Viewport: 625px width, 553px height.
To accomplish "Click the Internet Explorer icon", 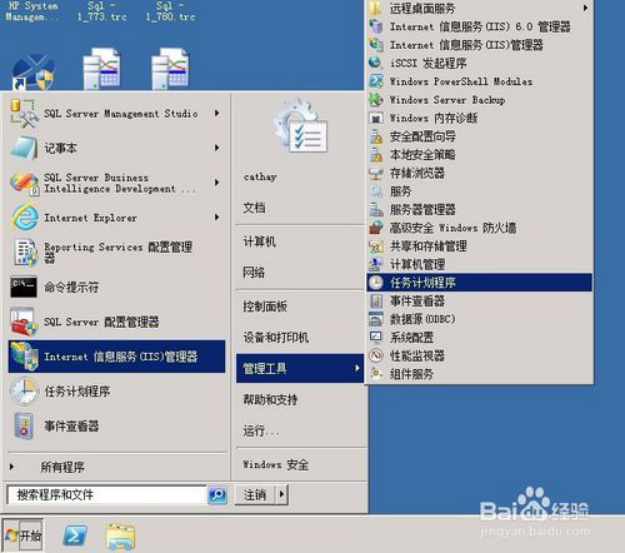I will [24, 218].
